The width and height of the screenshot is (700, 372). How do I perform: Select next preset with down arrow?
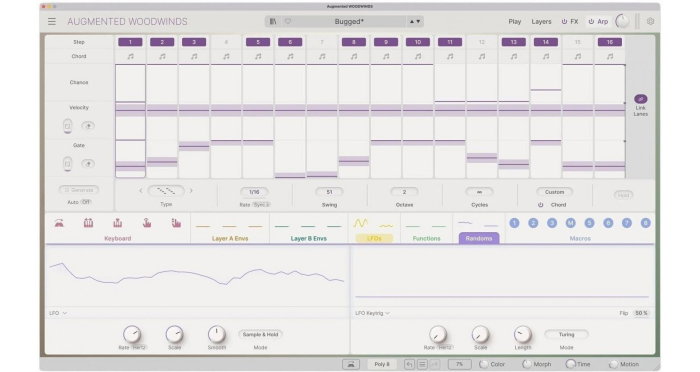tap(418, 21)
